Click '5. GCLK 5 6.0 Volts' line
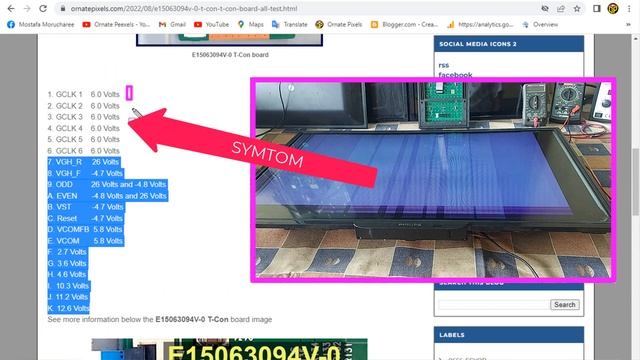This screenshot has height=360, width=640. [83, 139]
